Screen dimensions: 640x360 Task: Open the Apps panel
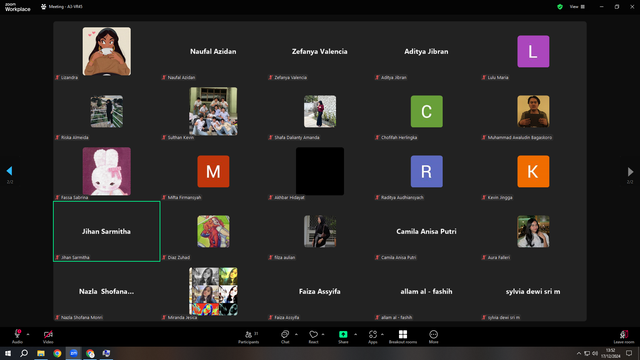[x=373, y=337]
